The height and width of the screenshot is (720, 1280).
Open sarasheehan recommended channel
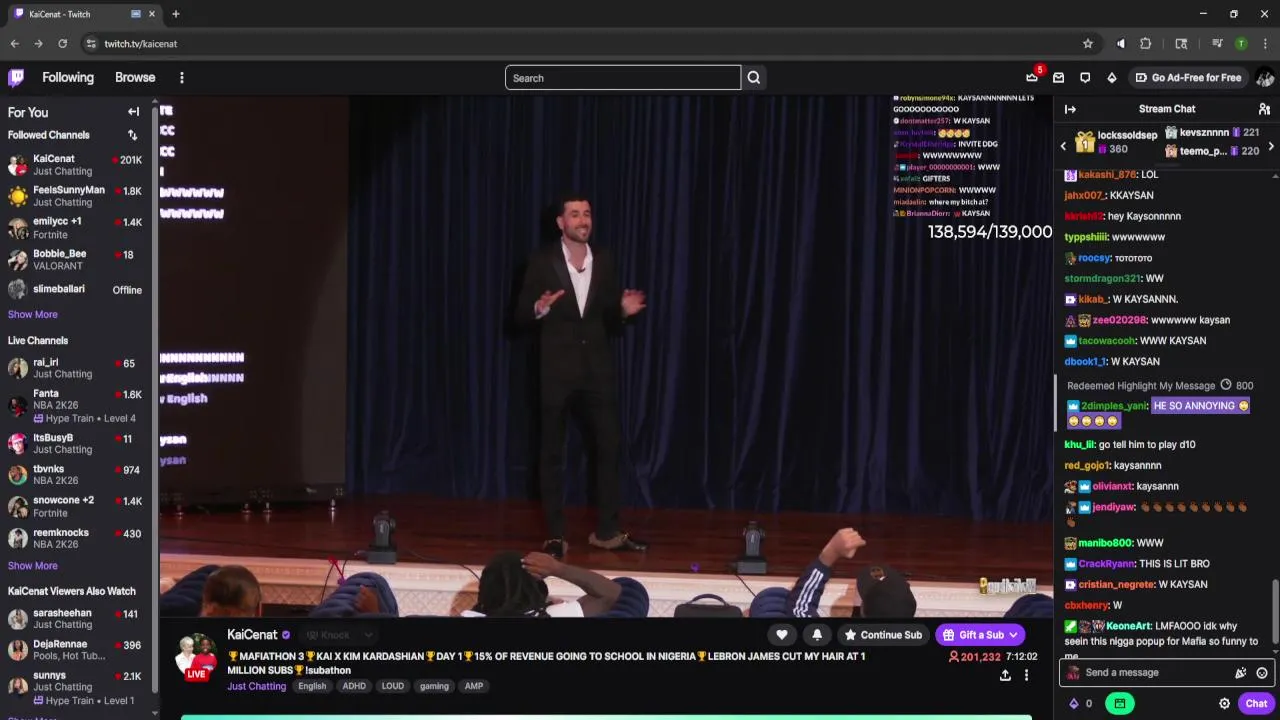[75, 619]
